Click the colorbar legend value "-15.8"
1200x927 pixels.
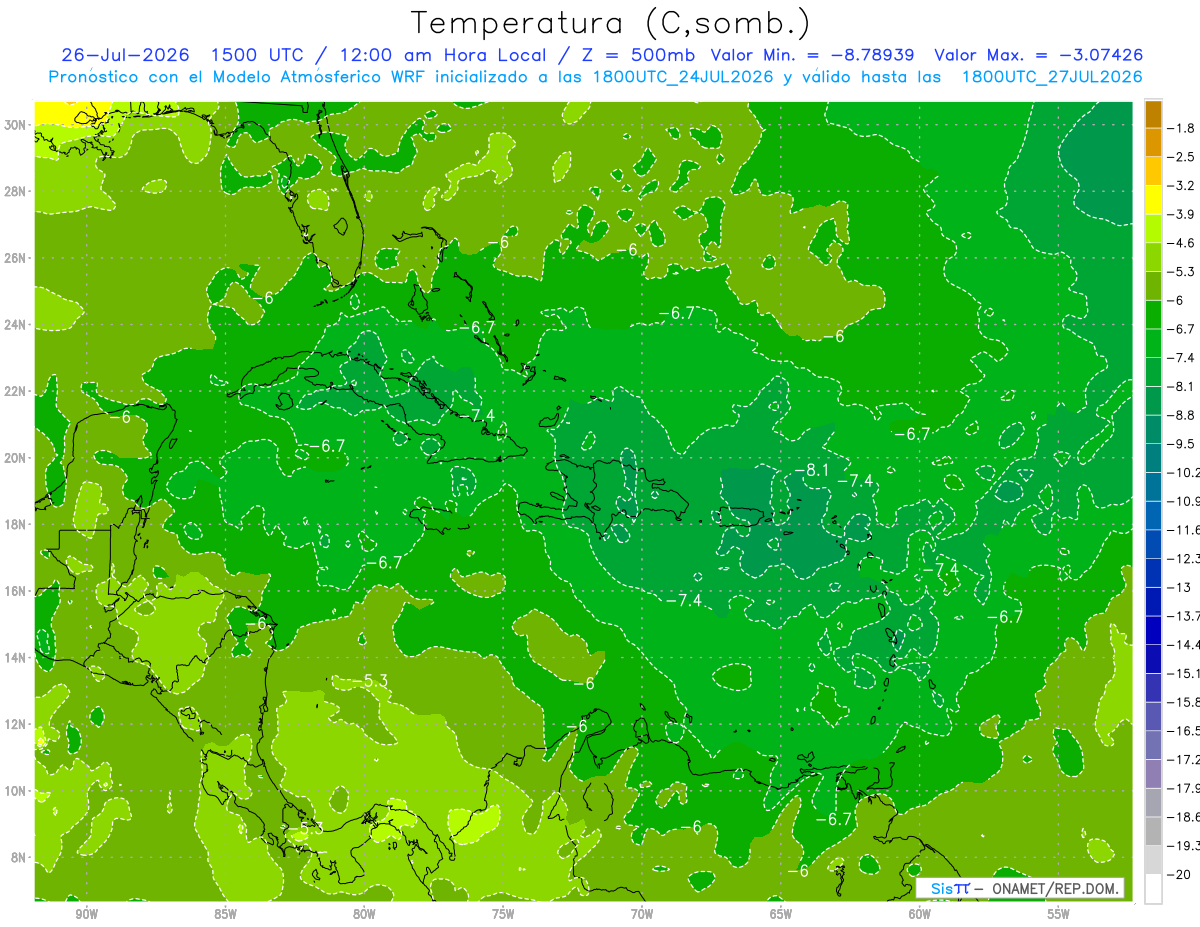pyautogui.click(x=1184, y=702)
